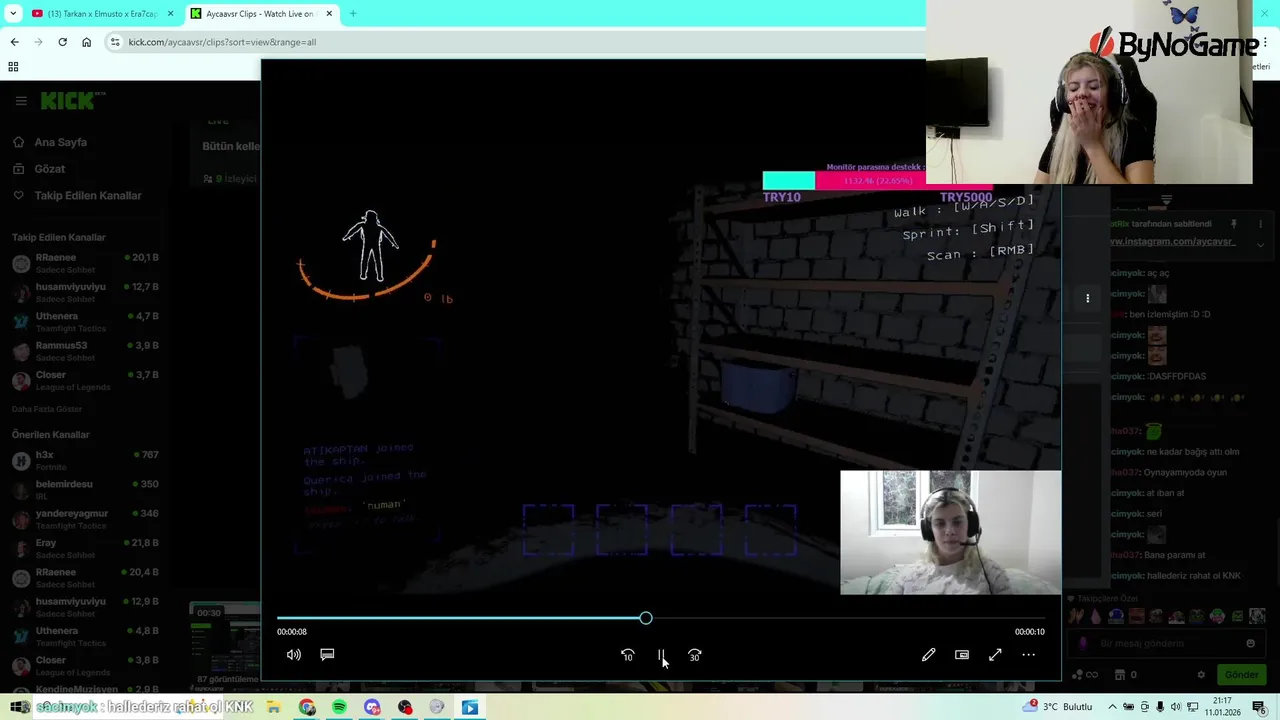Open the Eray channel

tap(85, 548)
